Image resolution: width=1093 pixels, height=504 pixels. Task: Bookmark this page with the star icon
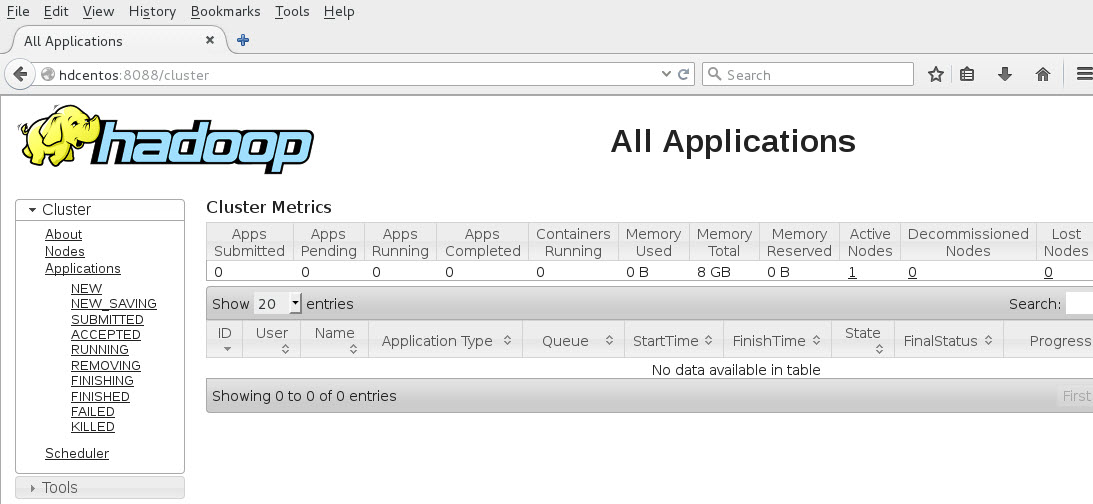(935, 75)
